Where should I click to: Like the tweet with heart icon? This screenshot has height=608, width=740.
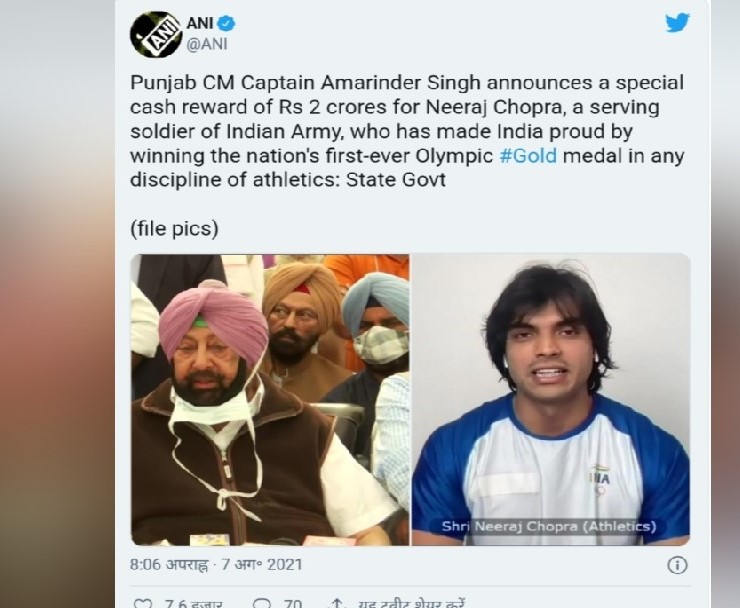(143, 603)
